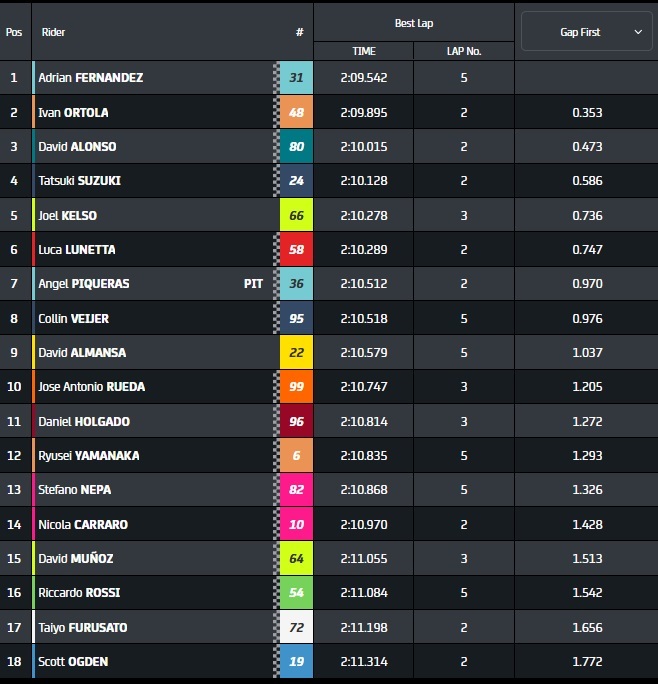Click Adrian FERNANDEZ number 31 badge
The height and width of the screenshot is (684, 658).
pos(296,78)
